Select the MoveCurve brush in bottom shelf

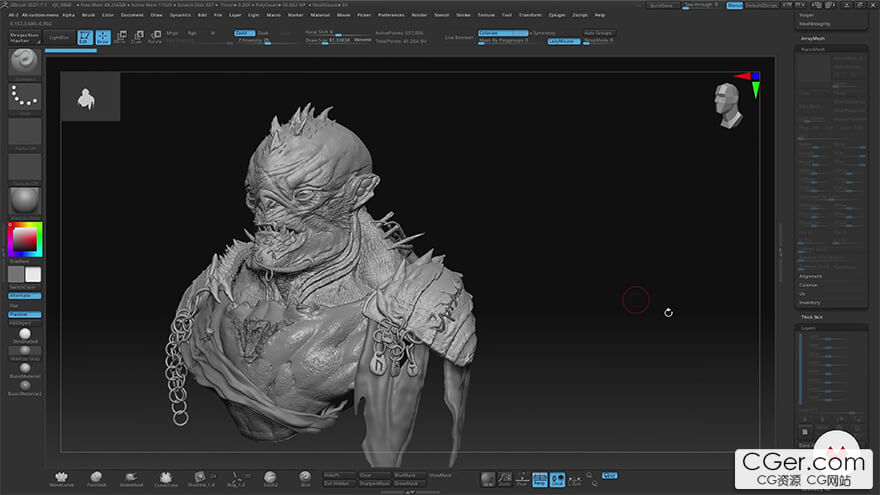[61, 479]
